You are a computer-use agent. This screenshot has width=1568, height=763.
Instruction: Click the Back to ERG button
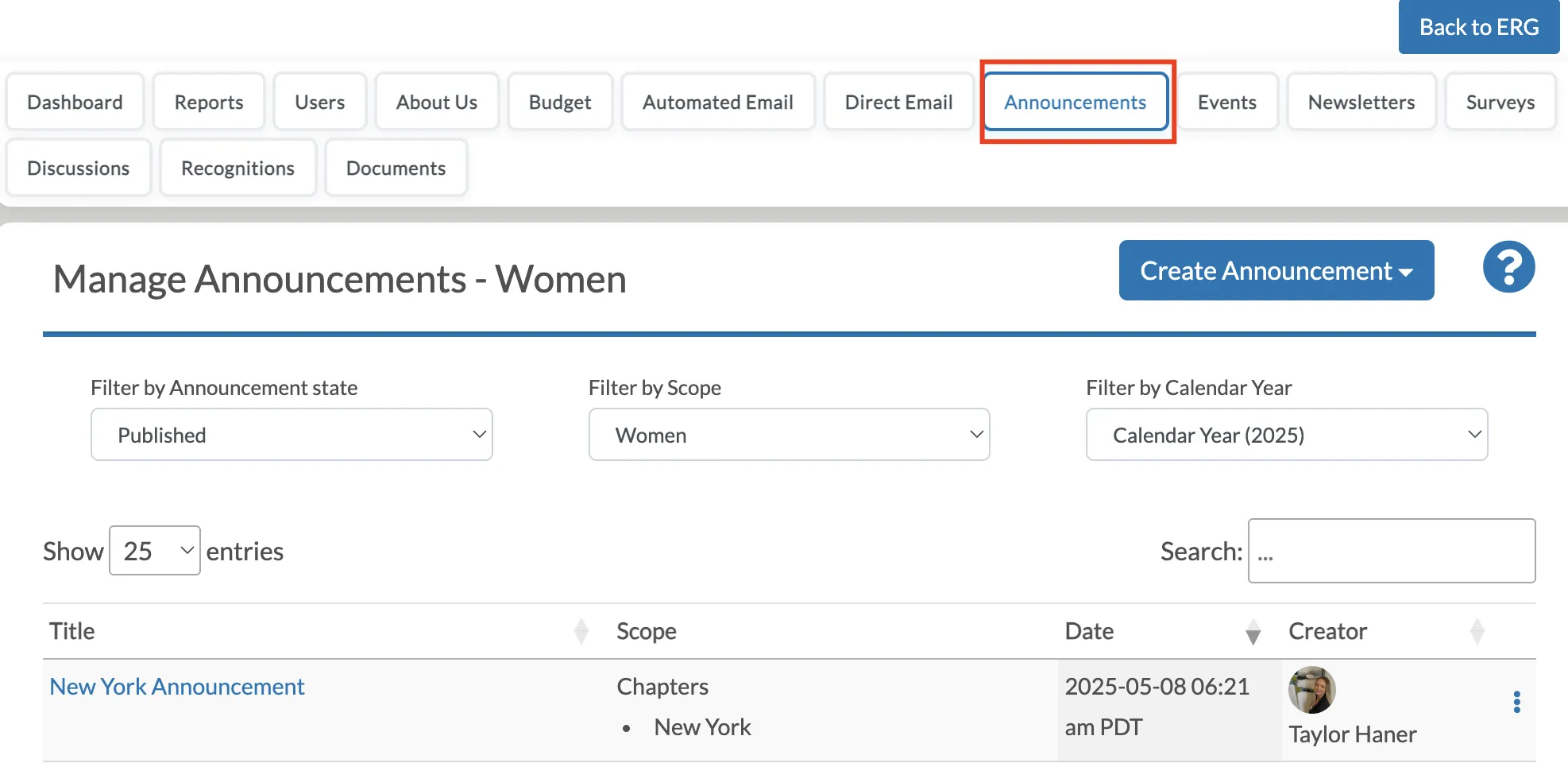coord(1479,27)
